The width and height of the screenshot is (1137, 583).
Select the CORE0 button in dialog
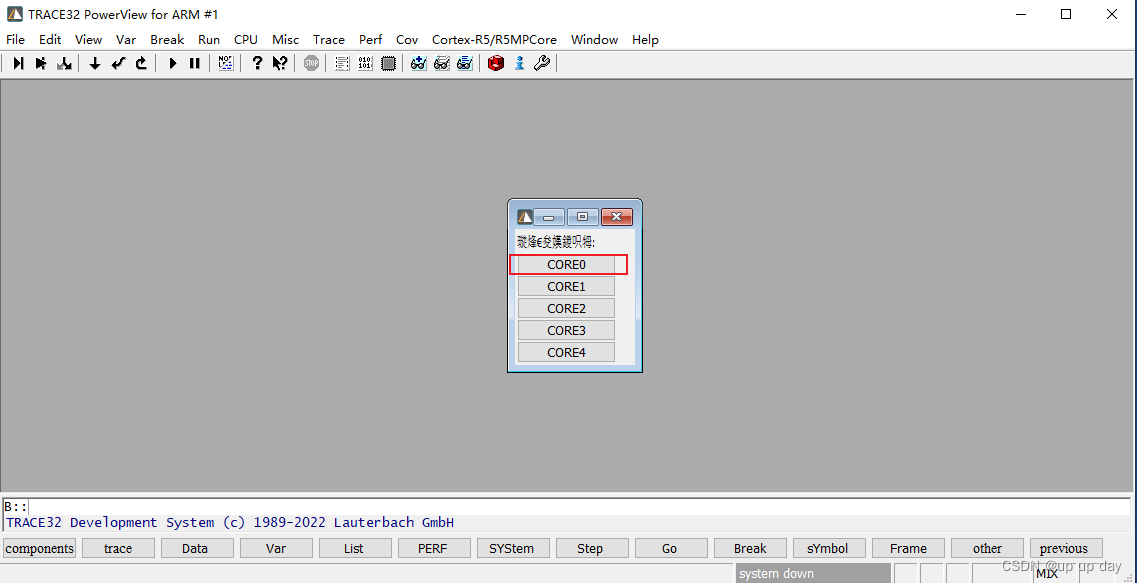coord(566,265)
